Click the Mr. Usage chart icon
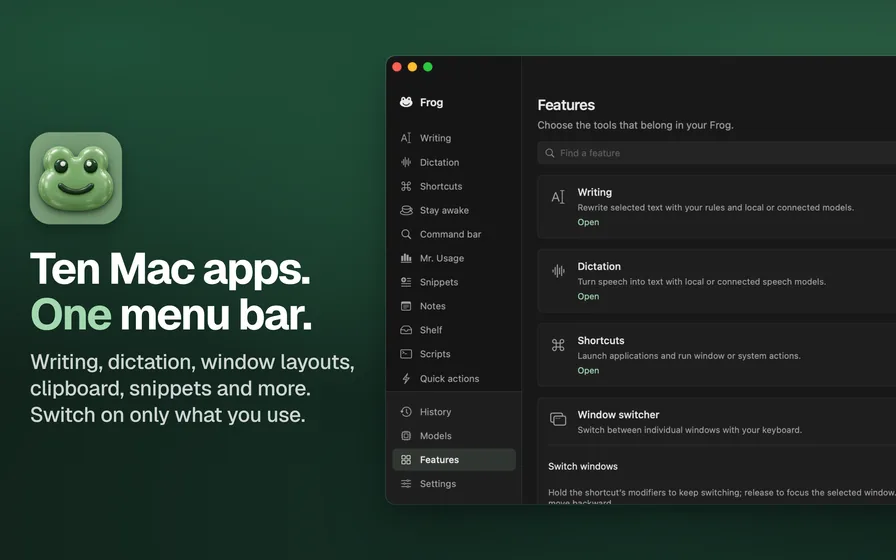This screenshot has height=560, width=896. pyautogui.click(x=406, y=258)
